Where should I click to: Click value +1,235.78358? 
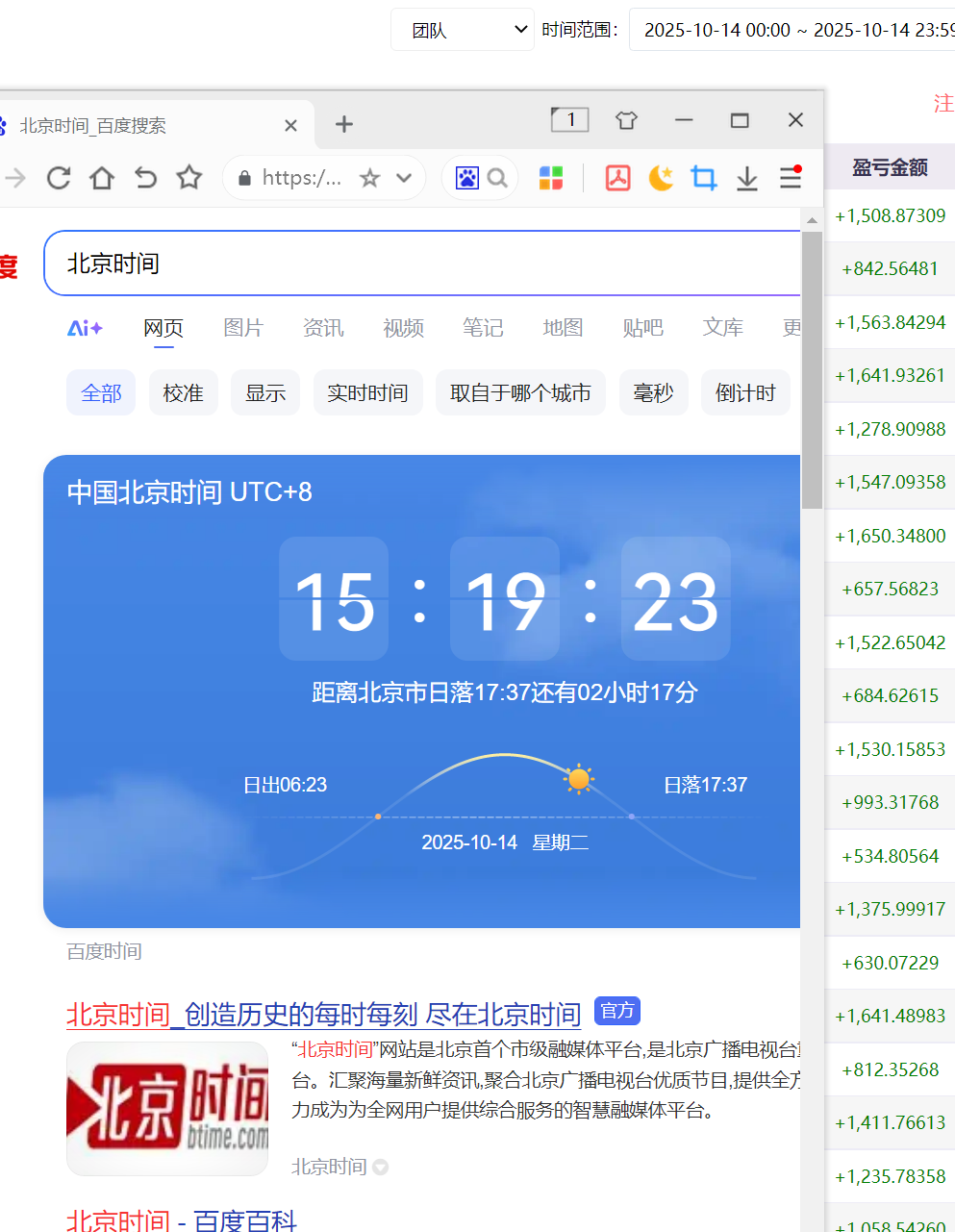pyautogui.click(x=890, y=1176)
